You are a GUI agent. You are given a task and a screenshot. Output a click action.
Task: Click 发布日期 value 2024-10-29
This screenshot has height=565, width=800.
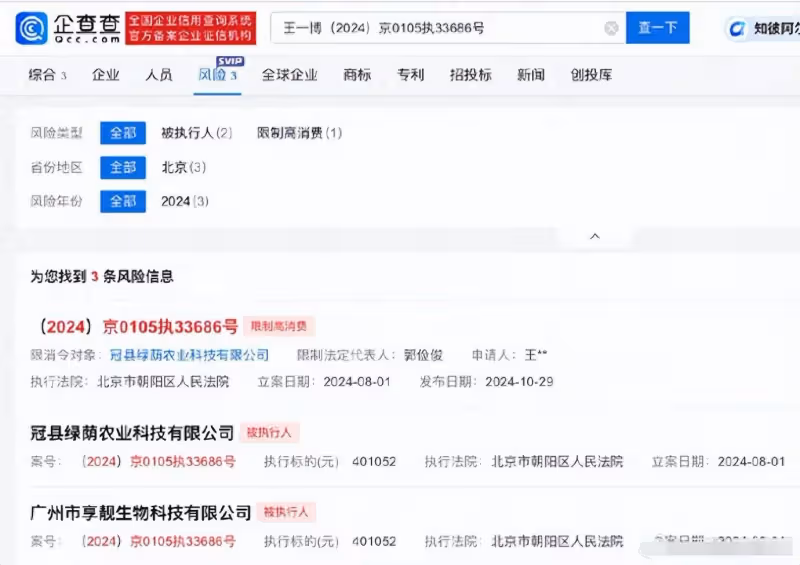[519, 382]
